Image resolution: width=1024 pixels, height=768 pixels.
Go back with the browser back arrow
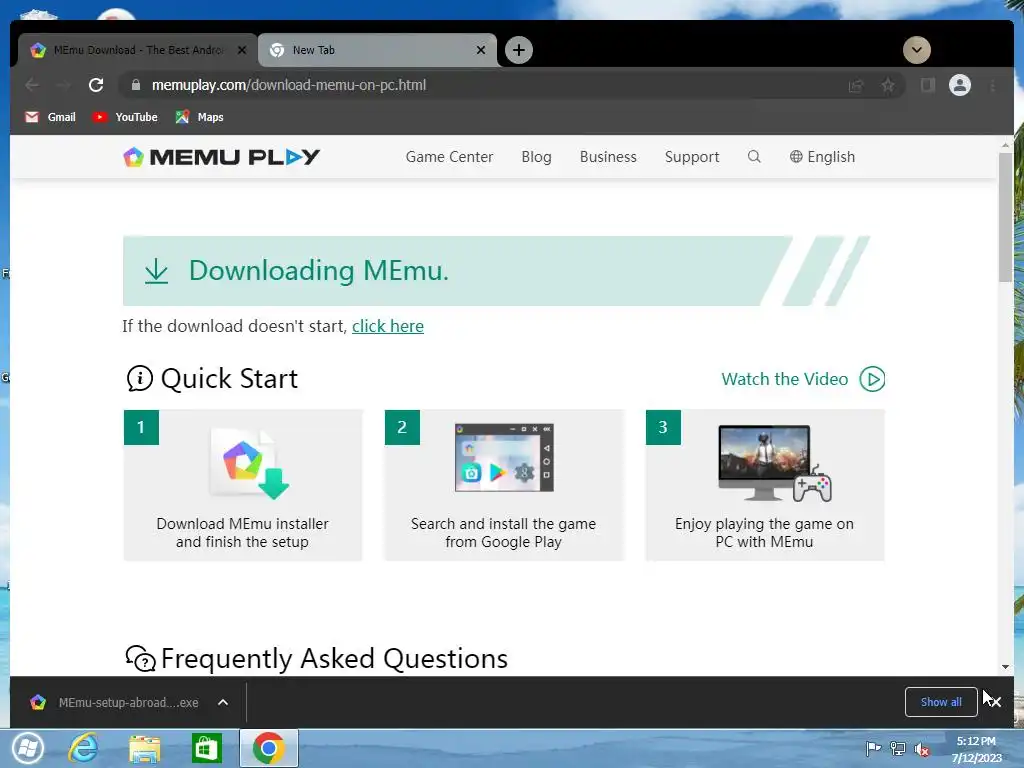[32, 85]
